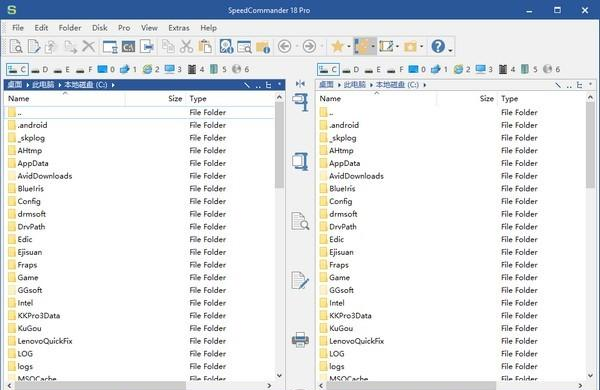Open the dropdown arrow next to Help icon
This screenshot has width=600, height=390.
[450, 50]
